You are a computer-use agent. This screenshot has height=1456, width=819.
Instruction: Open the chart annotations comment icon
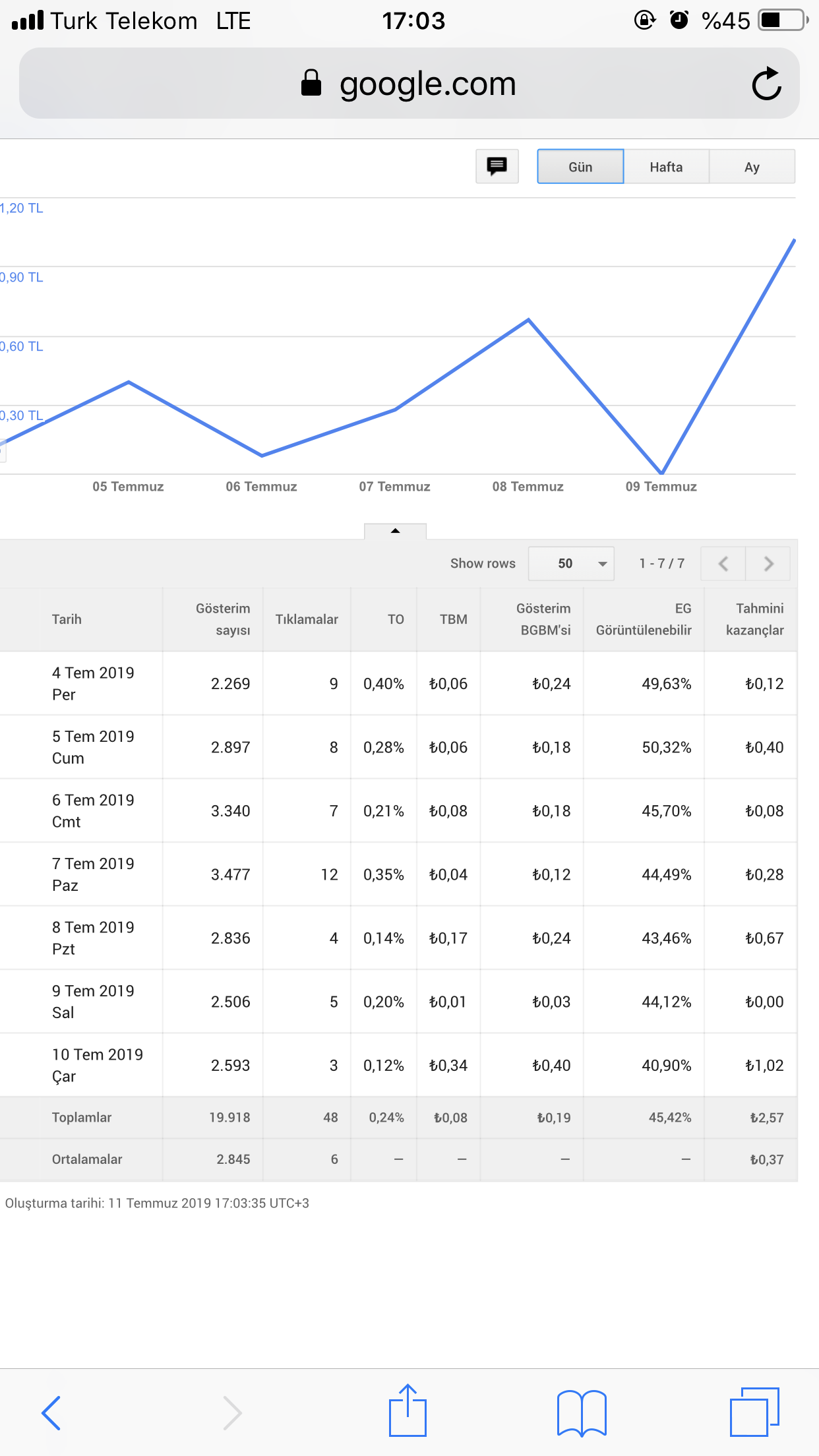[497, 166]
